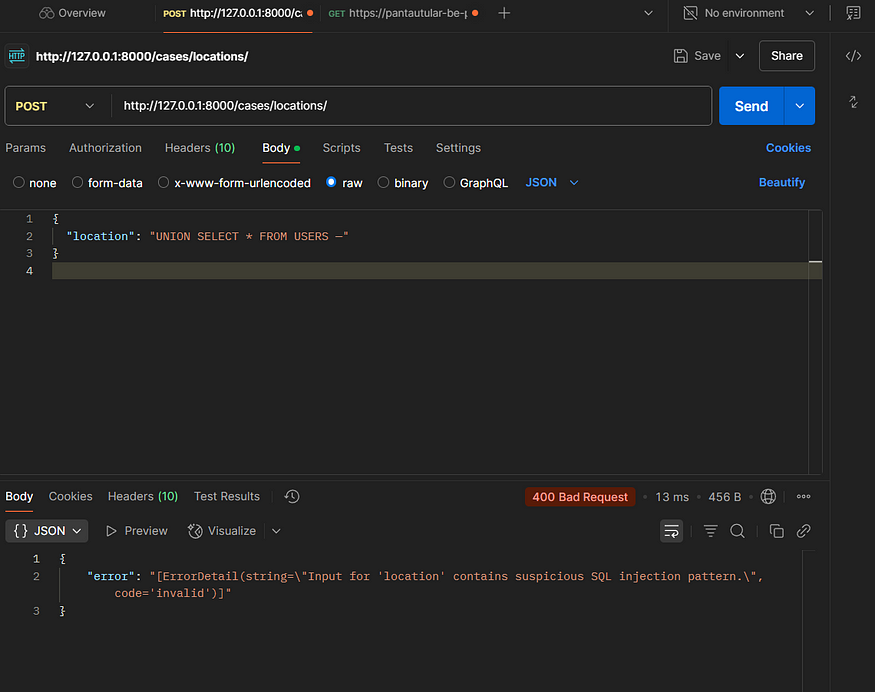
Task: Click the variables icon in the top bar
Action: (x=853, y=13)
